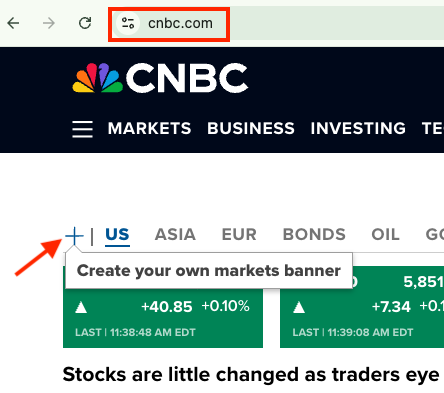Open the hamburger navigation menu
The width and height of the screenshot is (444, 393).
[82, 129]
